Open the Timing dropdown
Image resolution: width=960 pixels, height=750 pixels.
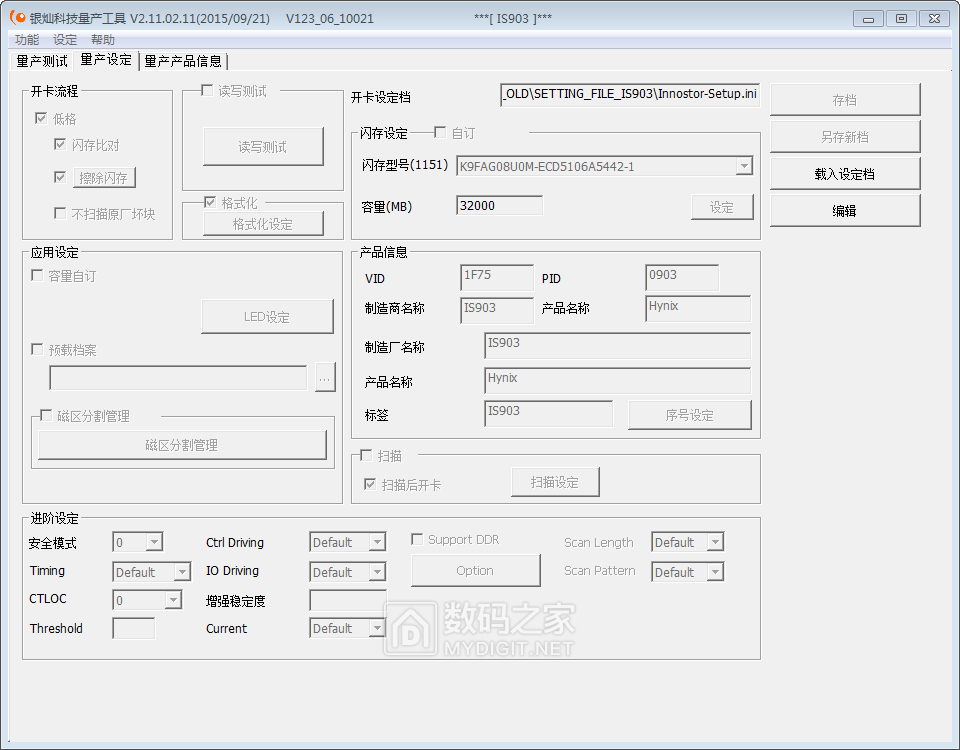(x=181, y=573)
